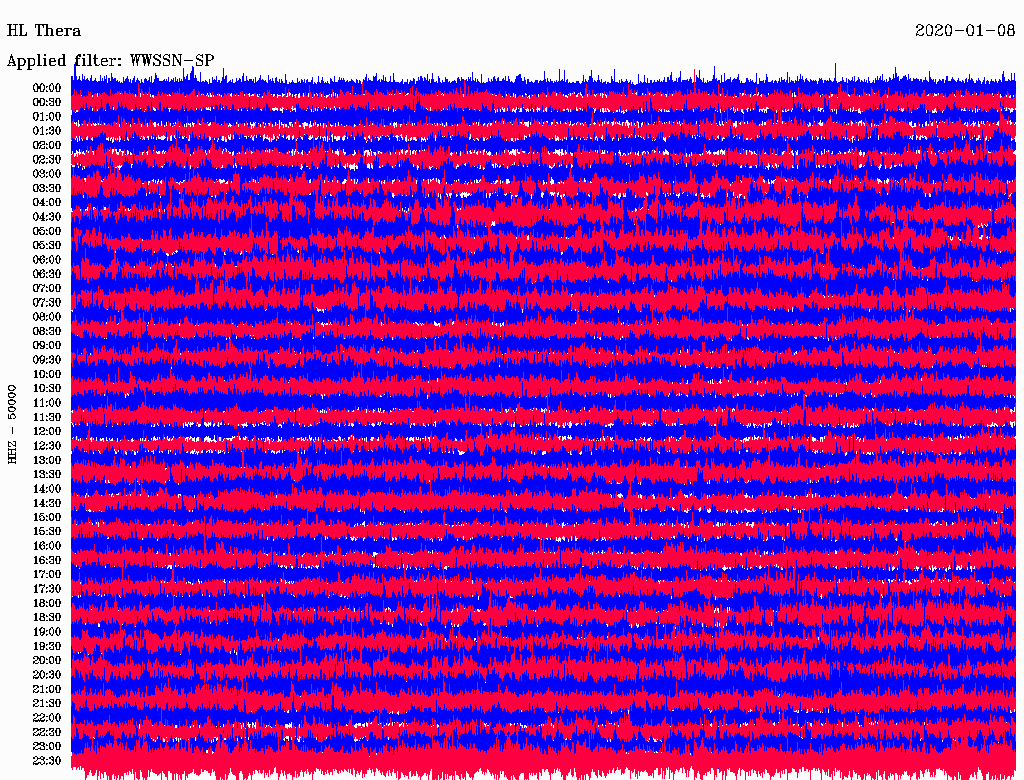Select the 20:30 time label
1024x780 pixels.
[x=46, y=675]
